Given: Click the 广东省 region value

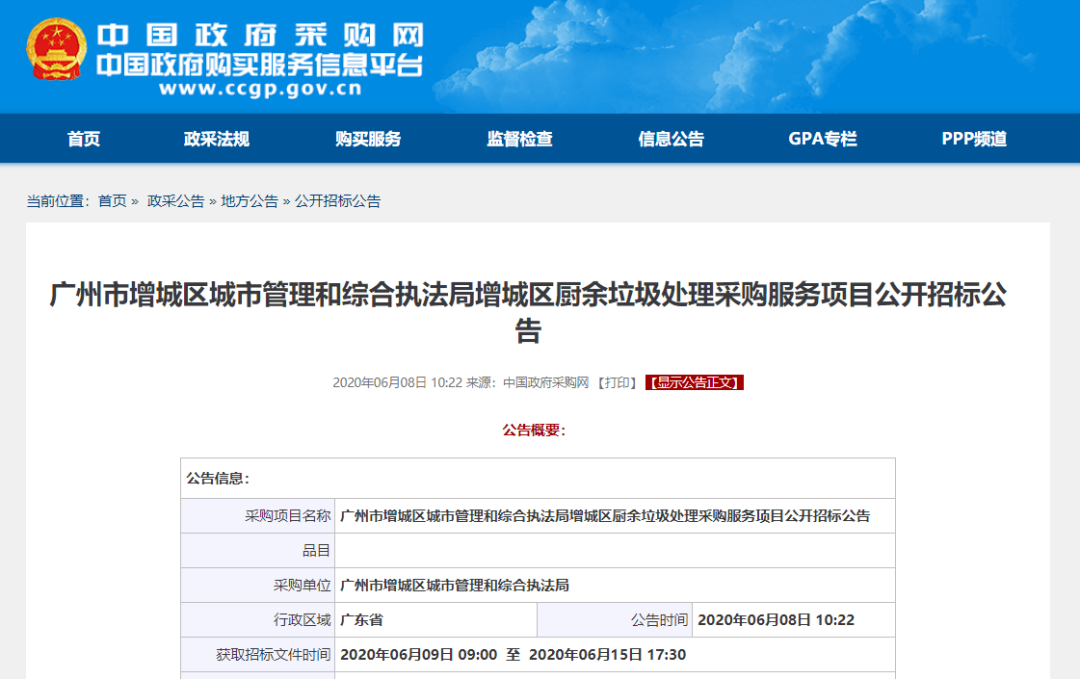Looking at the screenshot, I should [x=362, y=620].
